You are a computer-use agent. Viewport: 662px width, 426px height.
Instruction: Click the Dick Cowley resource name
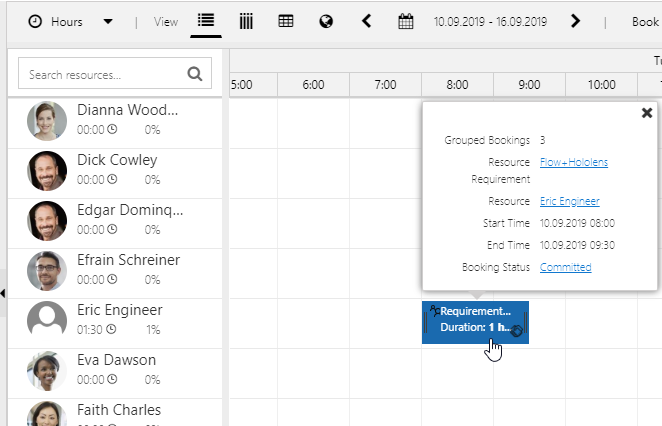(117, 160)
